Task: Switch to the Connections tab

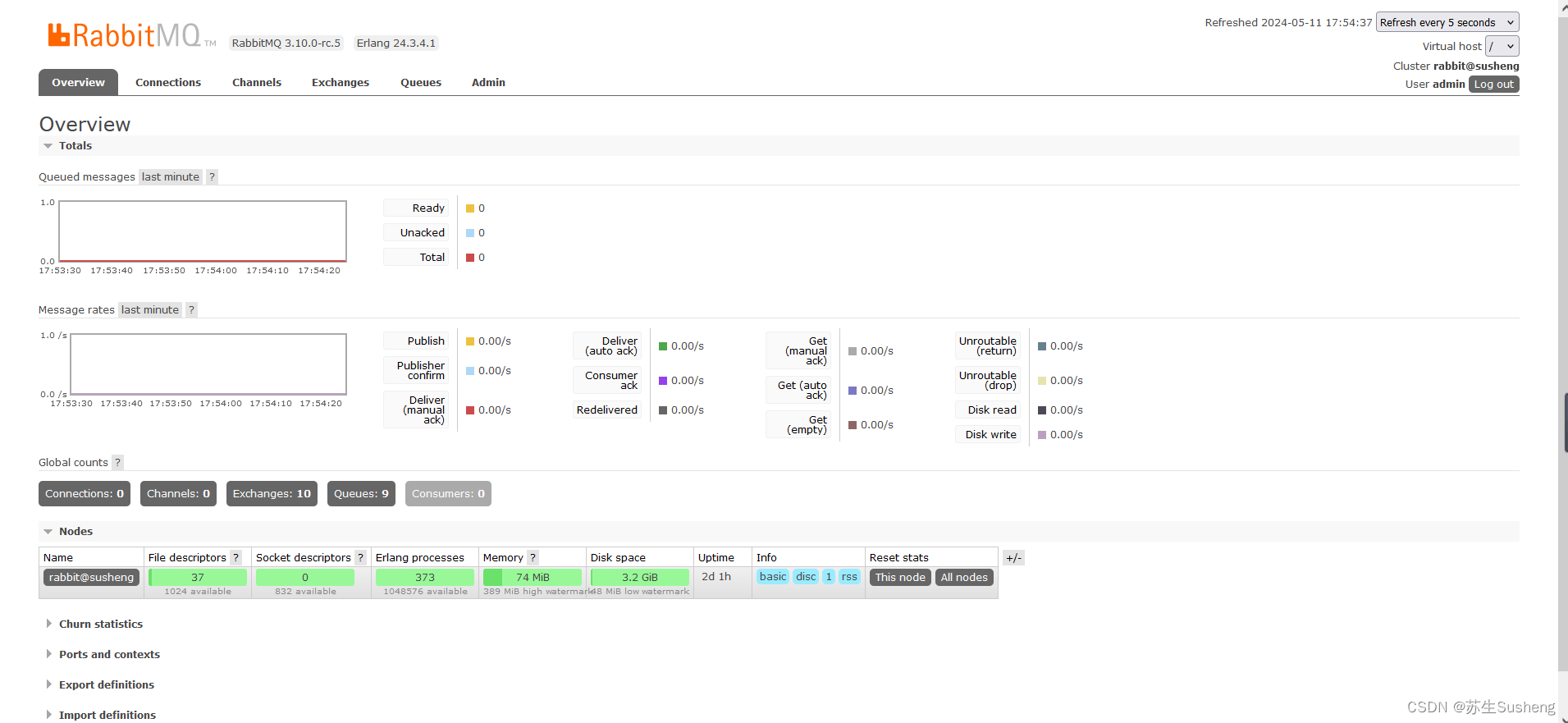Action: (x=168, y=82)
